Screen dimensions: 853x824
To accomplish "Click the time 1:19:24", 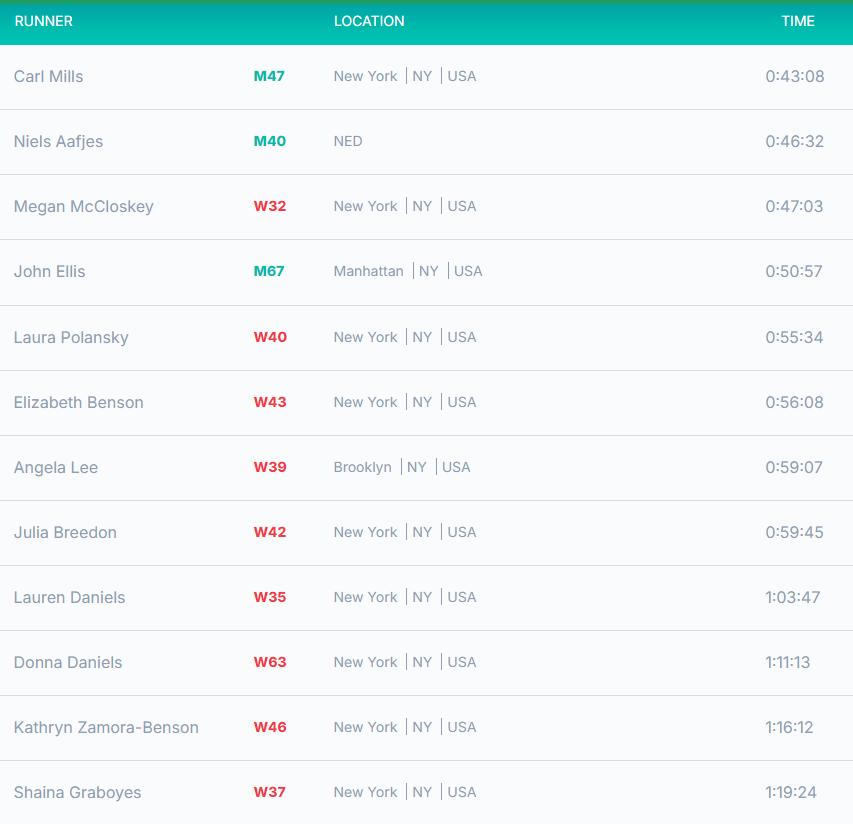I will click(791, 792).
